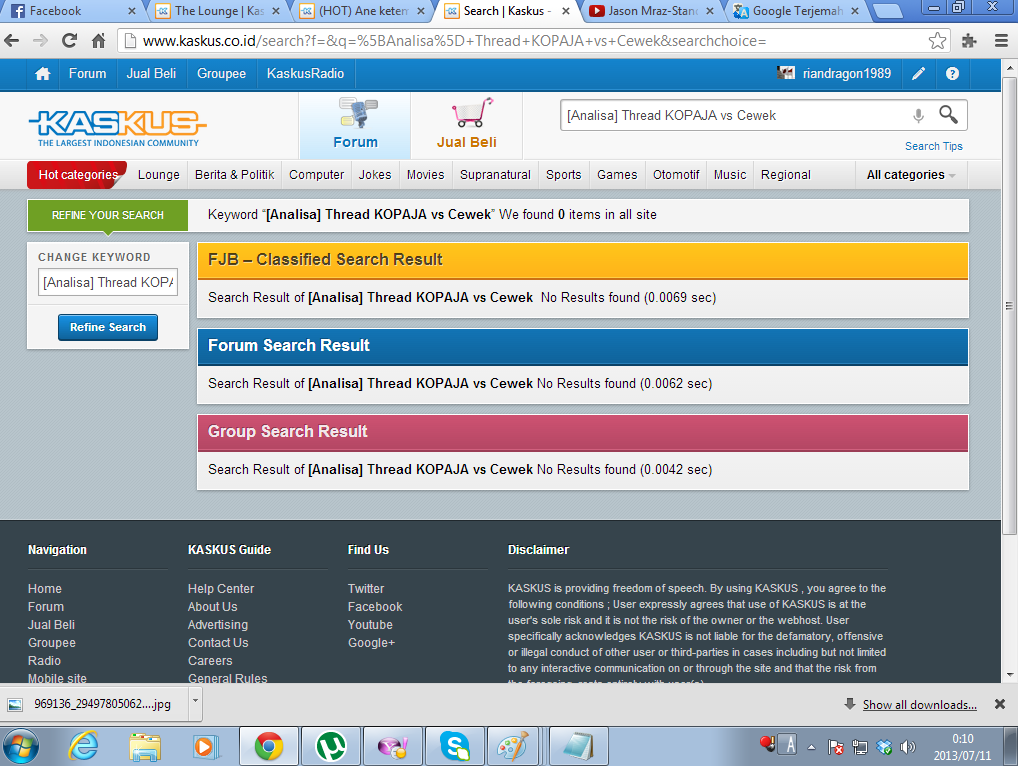Open uTorrent from the taskbar
Image resolution: width=1024 pixels, height=768 pixels.
point(330,746)
